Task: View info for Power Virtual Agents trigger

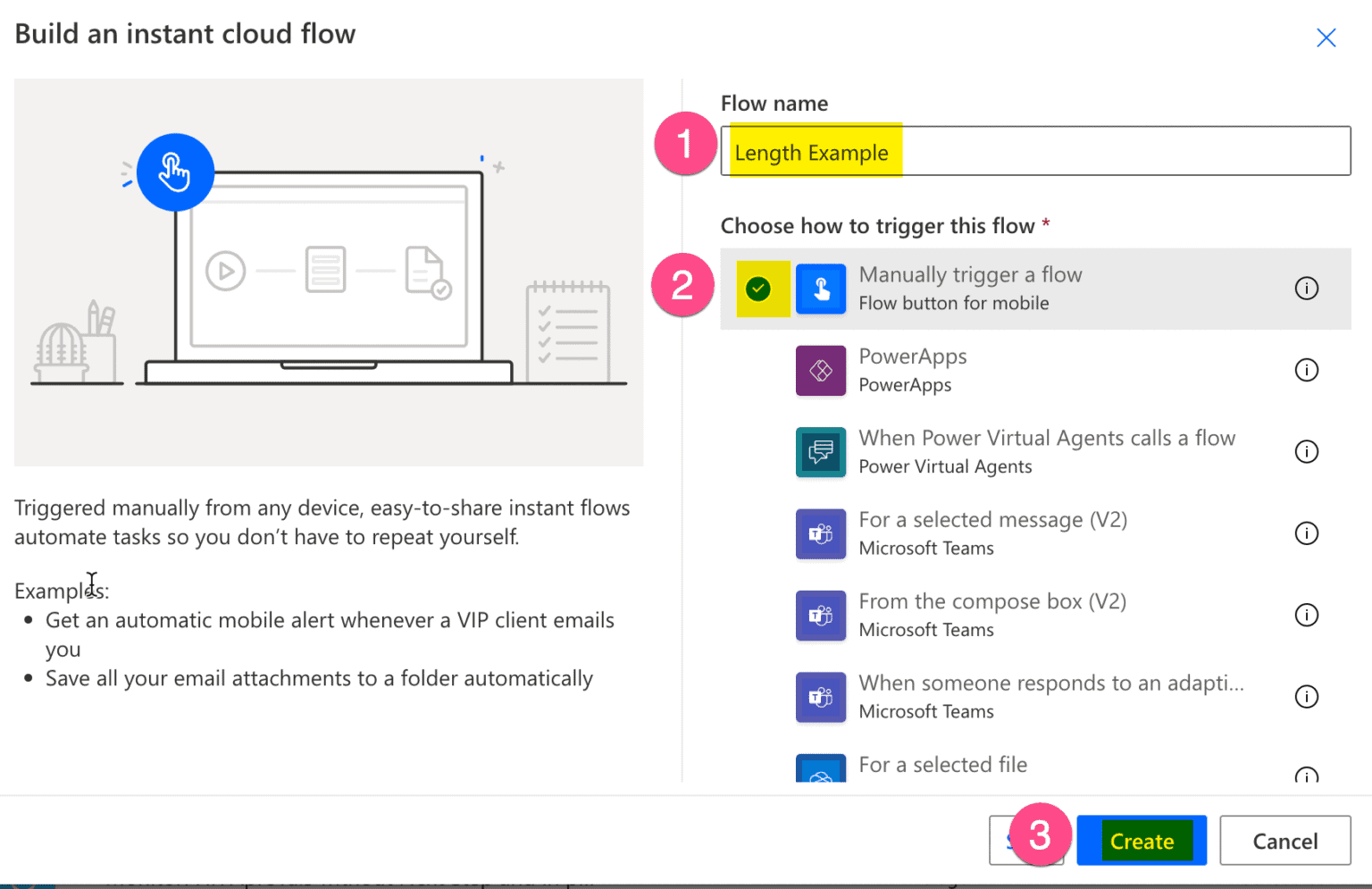Action: click(1306, 452)
